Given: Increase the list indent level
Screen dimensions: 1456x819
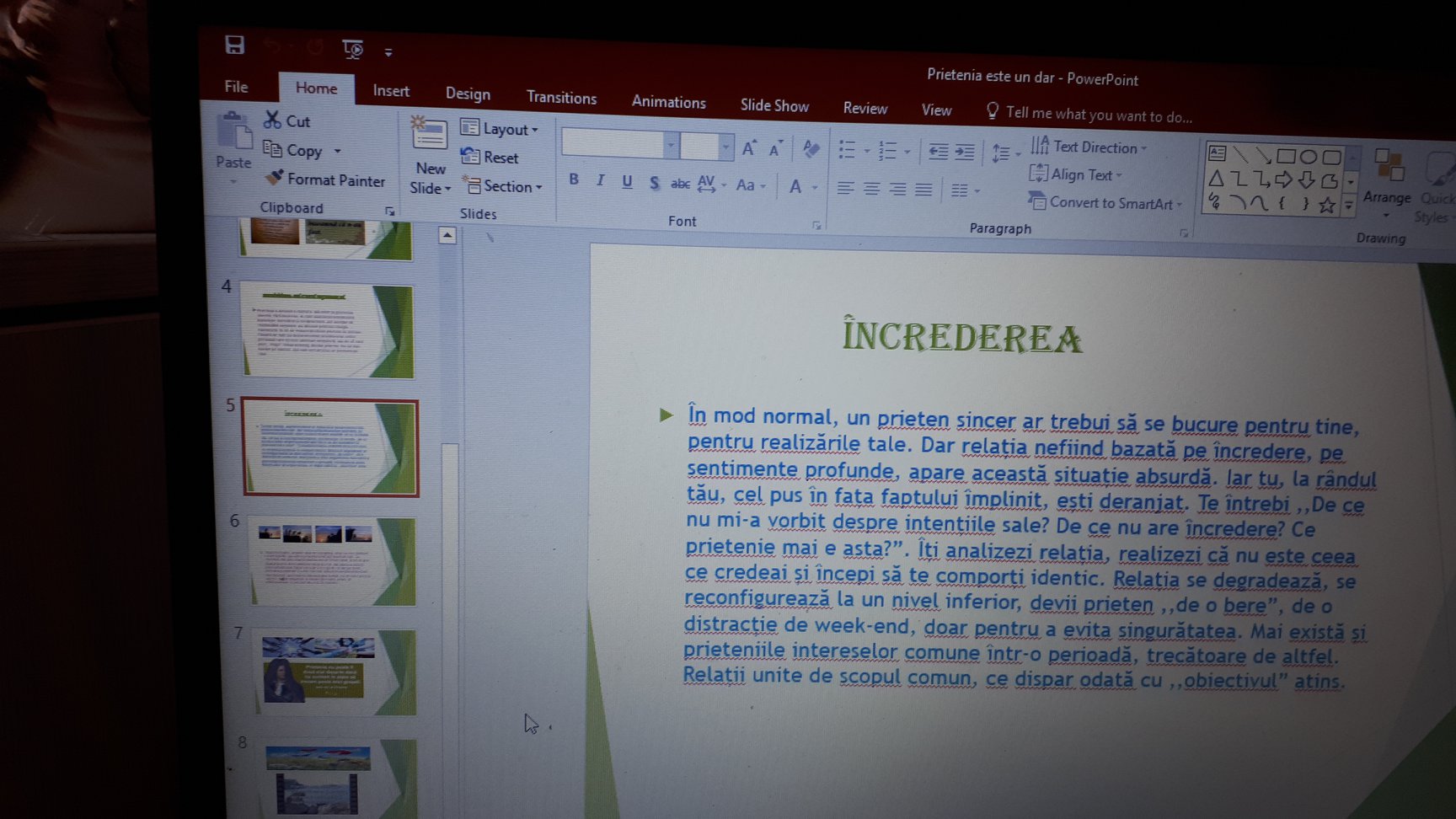Looking at the screenshot, I should point(964,153).
